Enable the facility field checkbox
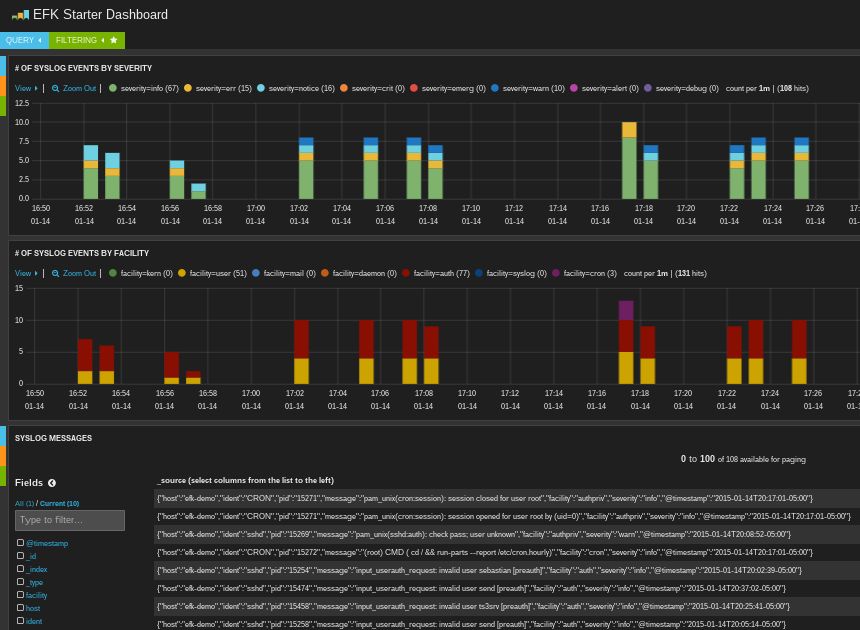This screenshot has height=630, width=860. click(x=20, y=595)
